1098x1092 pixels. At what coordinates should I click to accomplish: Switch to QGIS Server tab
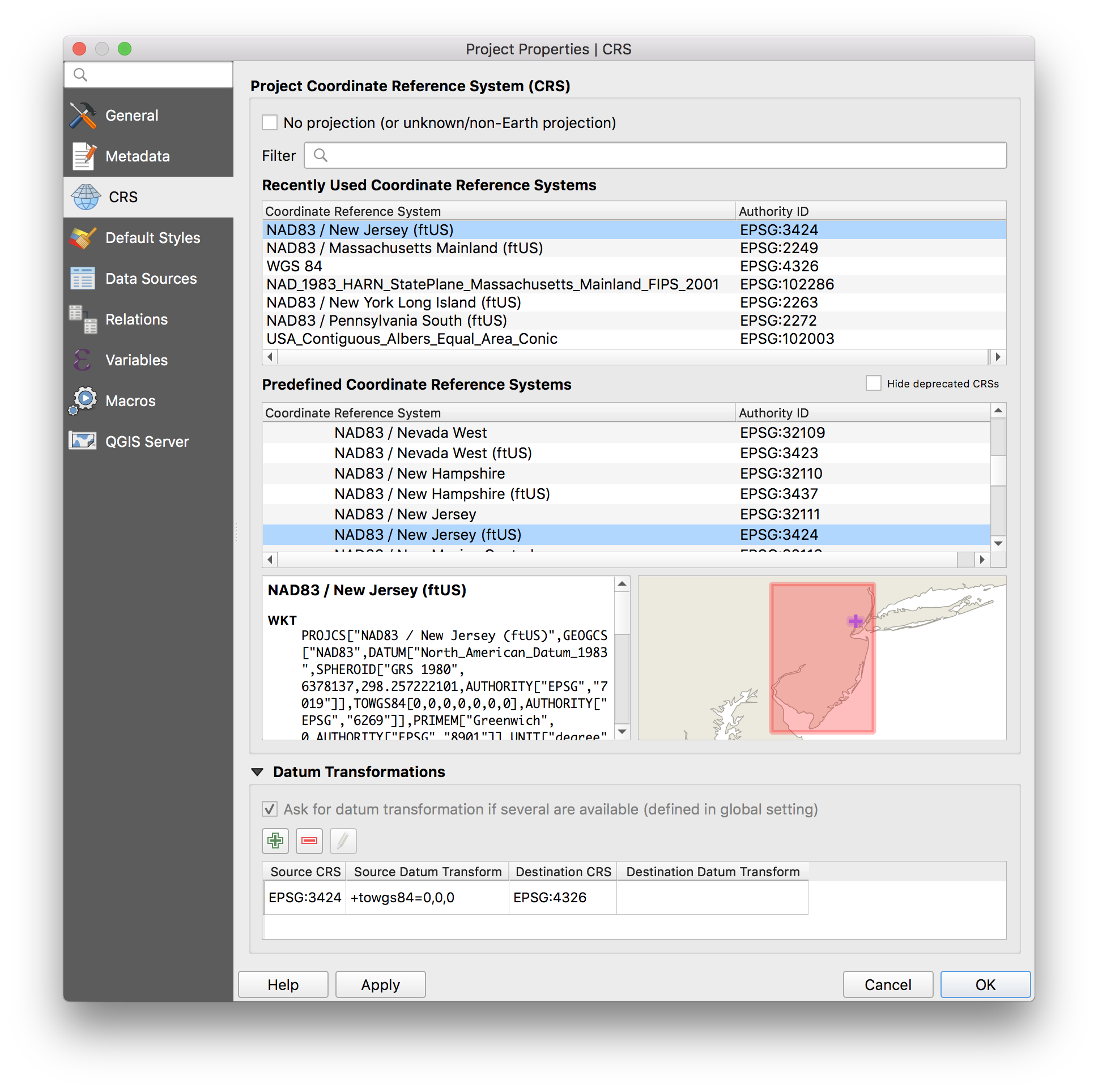[x=147, y=441]
